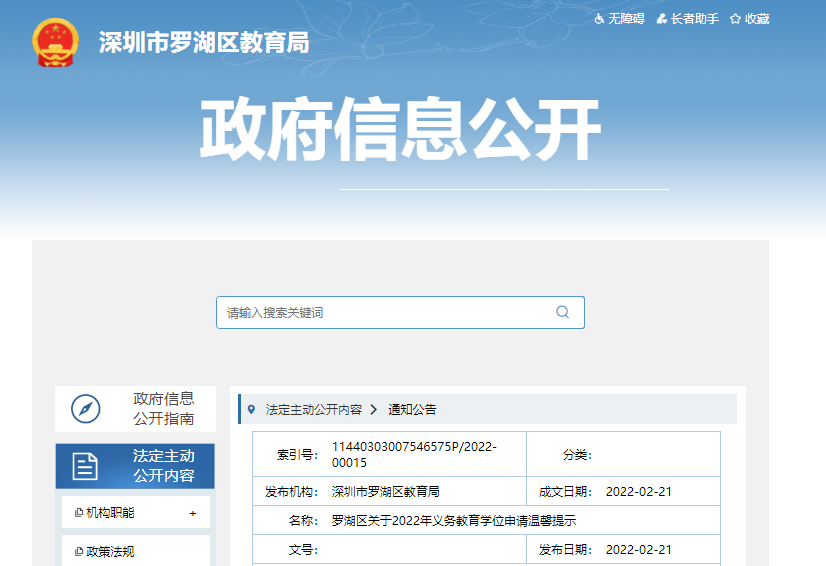Click the small icon beside 机构职能

[x=79, y=513]
